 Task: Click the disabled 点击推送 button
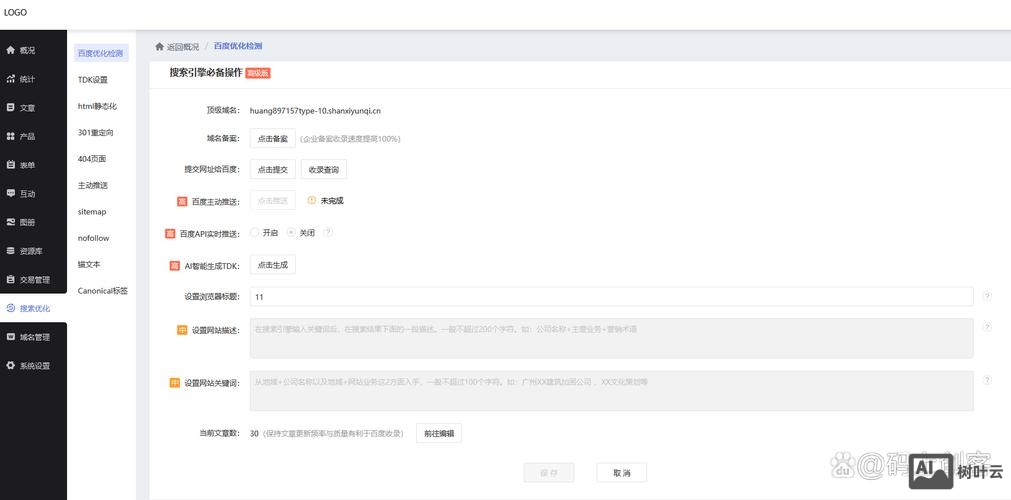(x=273, y=201)
